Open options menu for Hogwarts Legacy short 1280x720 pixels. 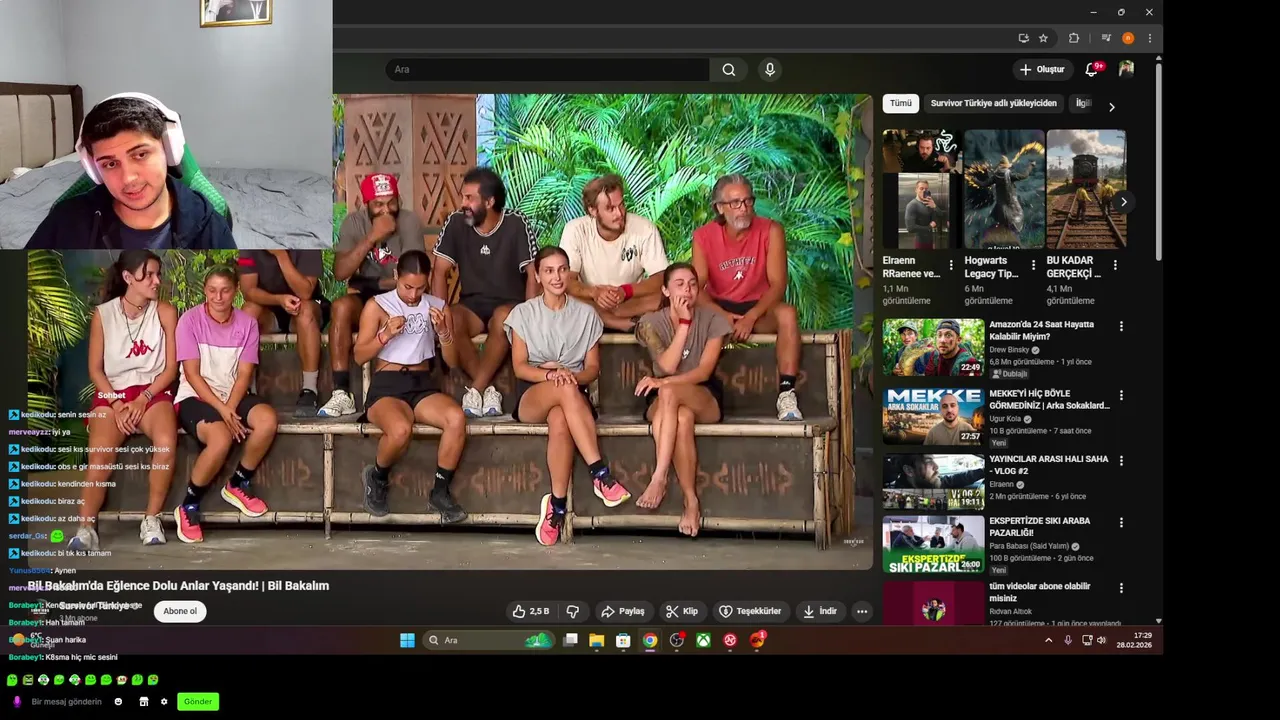1033,265
